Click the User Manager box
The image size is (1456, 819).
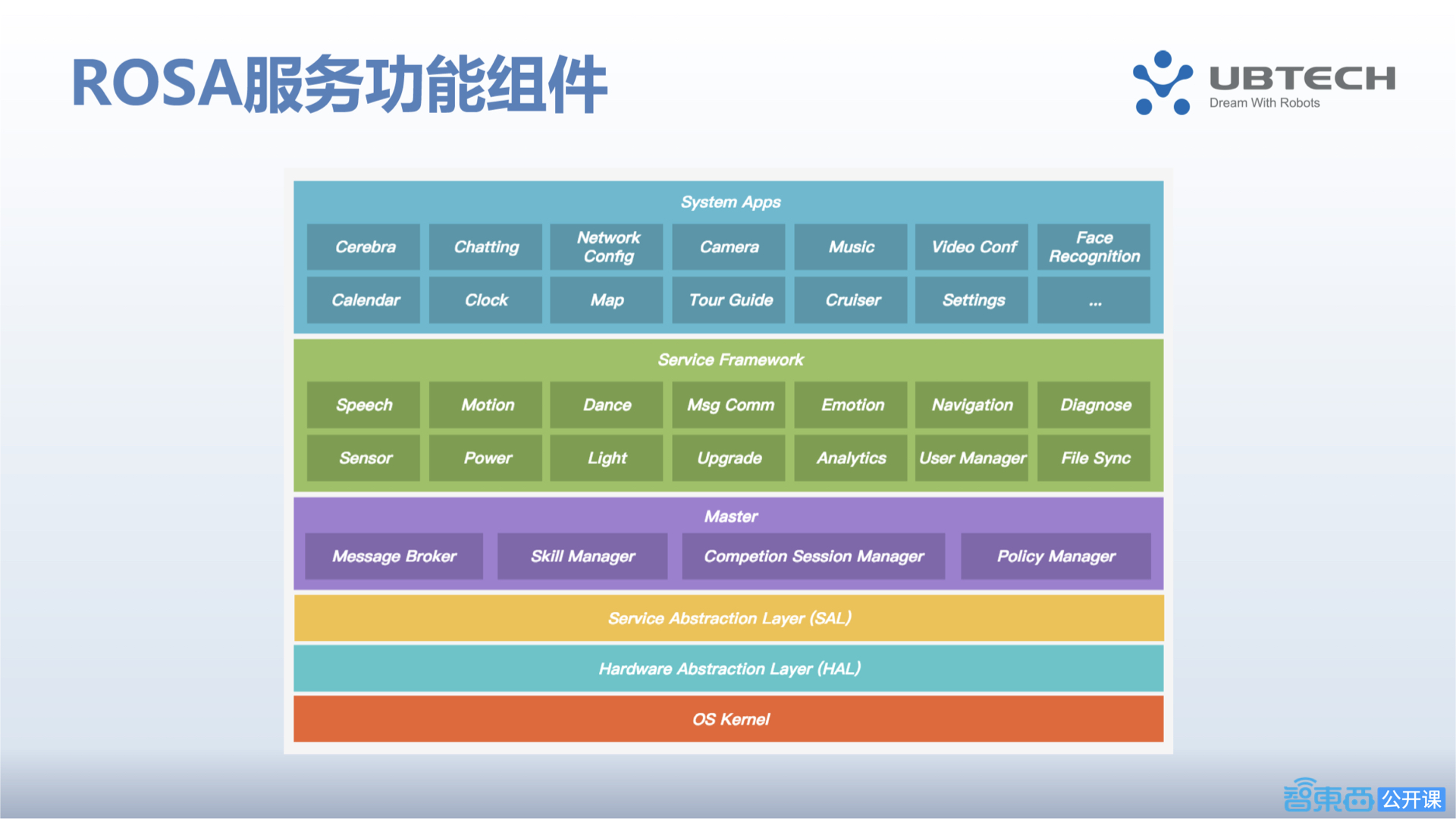971,458
